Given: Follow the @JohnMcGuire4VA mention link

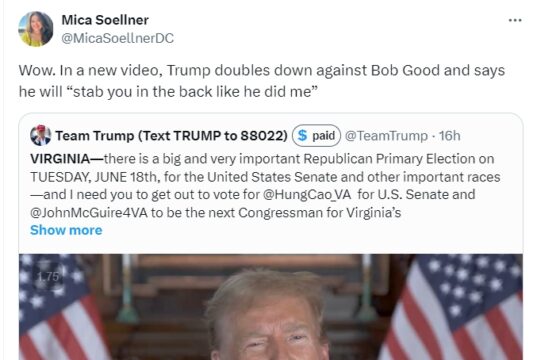Looking at the screenshot, I should coord(89,213).
